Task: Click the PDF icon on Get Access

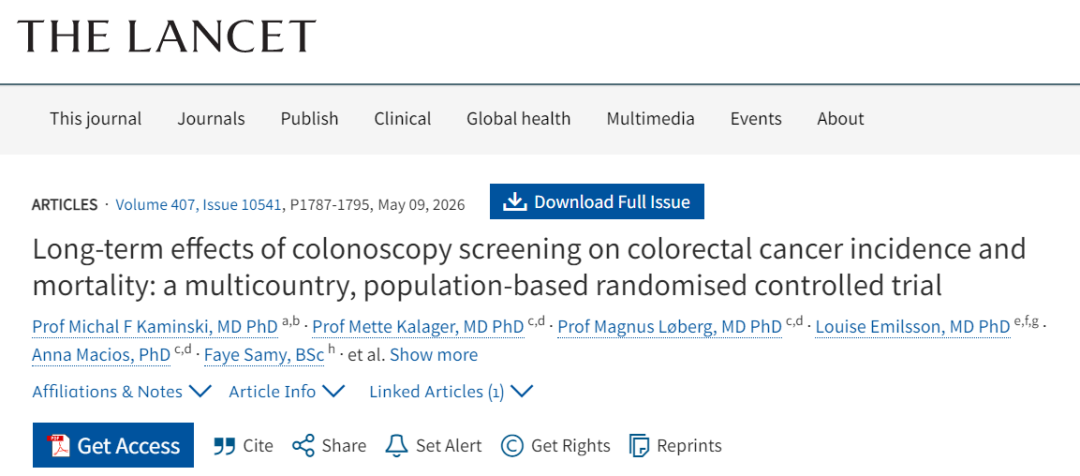Action: [58, 446]
